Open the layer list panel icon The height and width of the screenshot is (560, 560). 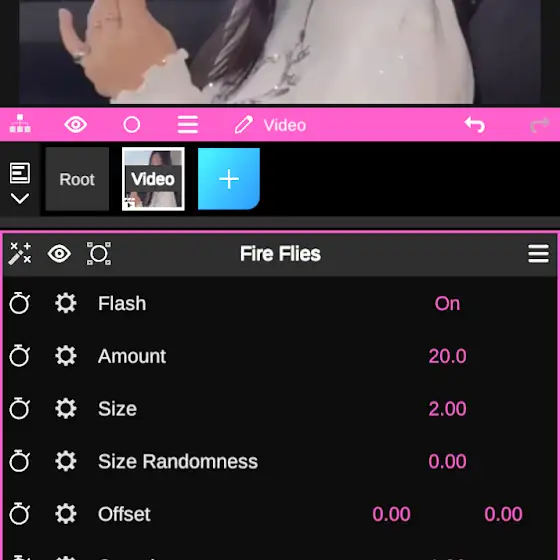click(20, 173)
